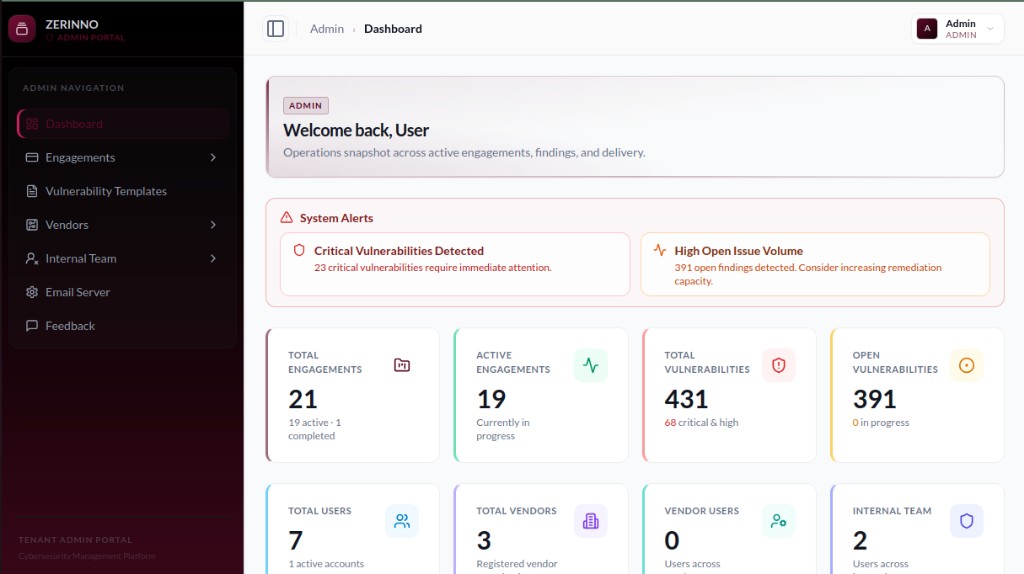Viewport: 1024px width, 574px height.
Task: Open the High Open Issue Volume alert
Action: click(x=815, y=264)
